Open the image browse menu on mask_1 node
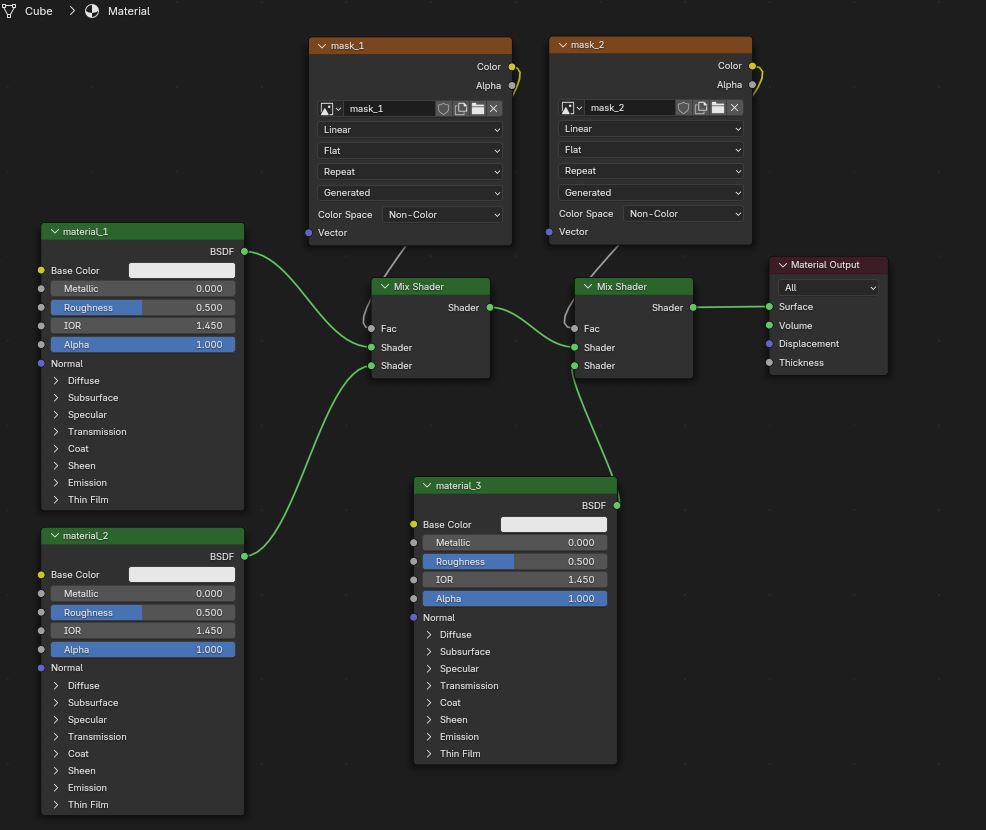The image size is (986, 830). 330,109
